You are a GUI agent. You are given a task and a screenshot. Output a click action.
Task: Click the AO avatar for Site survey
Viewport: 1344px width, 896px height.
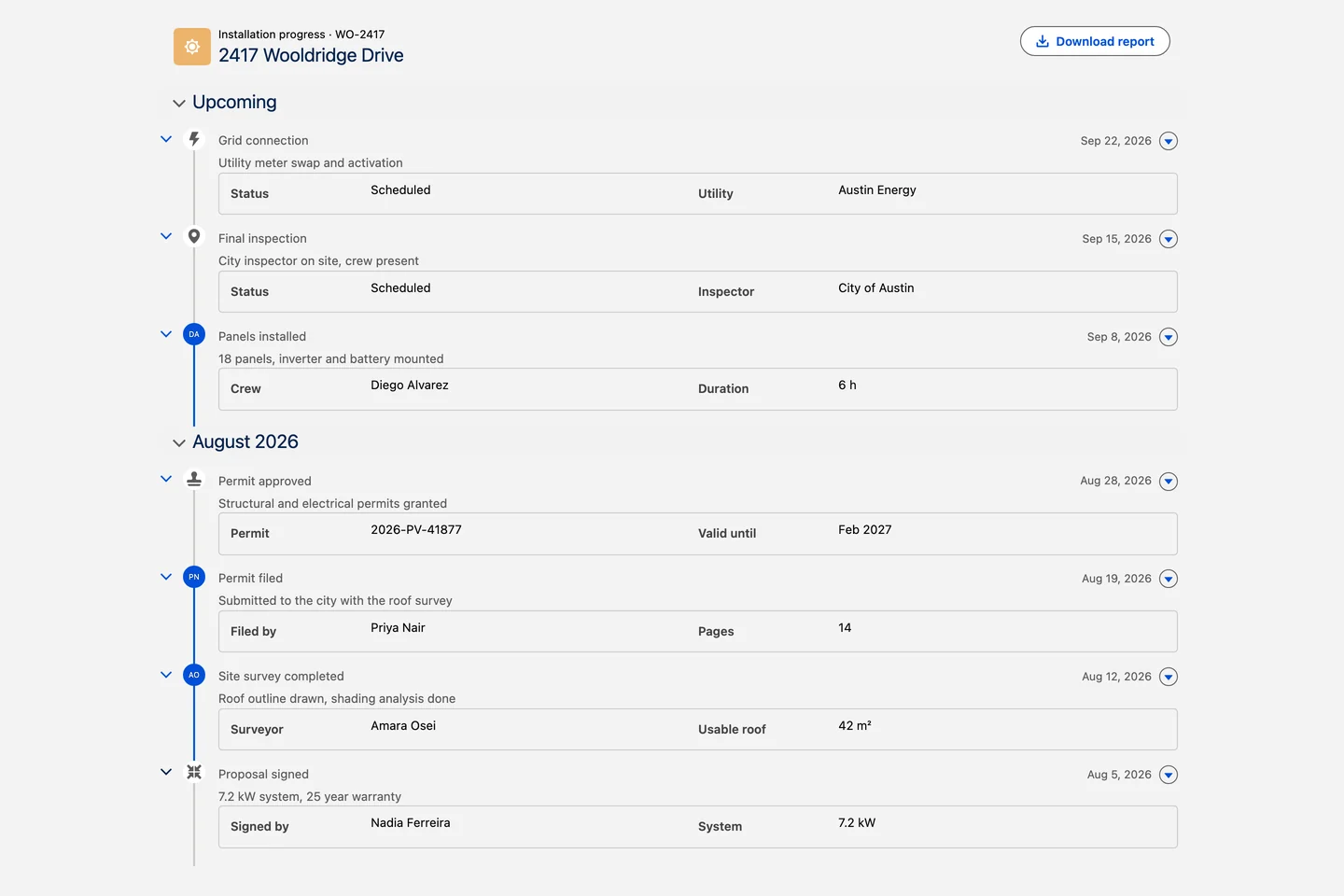194,675
